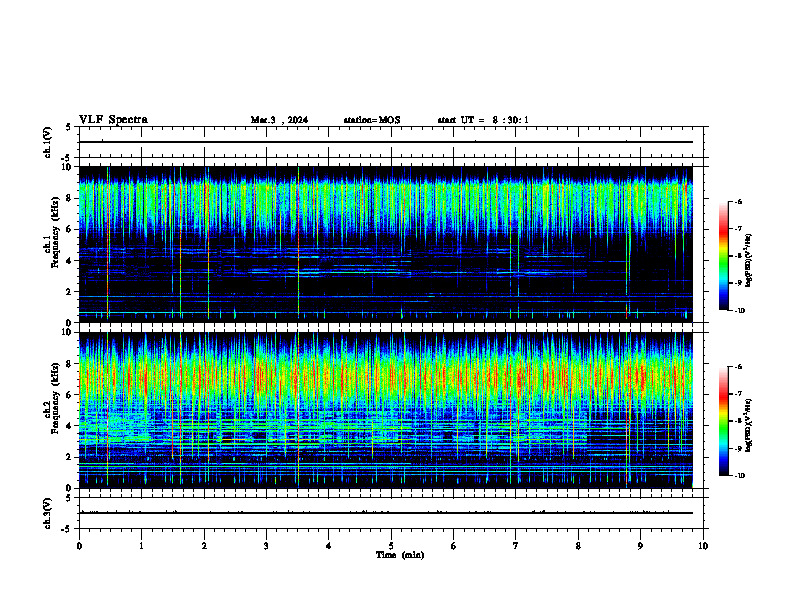The height and width of the screenshot is (612, 792).
Task: Click the "10" minute time tick label
Action: pyautogui.click(x=703, y=546)
